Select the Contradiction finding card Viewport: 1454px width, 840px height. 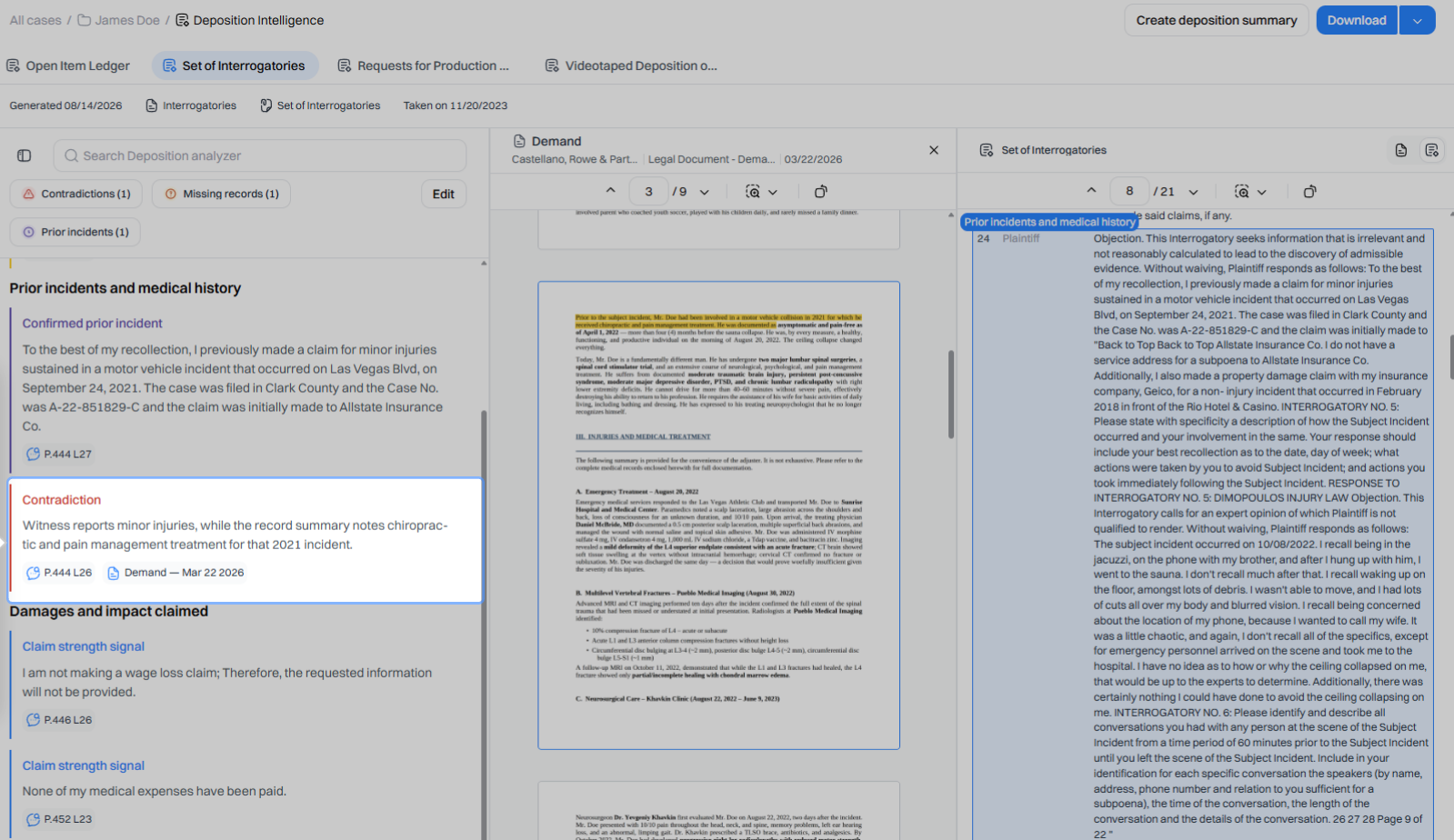pos(246,540)
